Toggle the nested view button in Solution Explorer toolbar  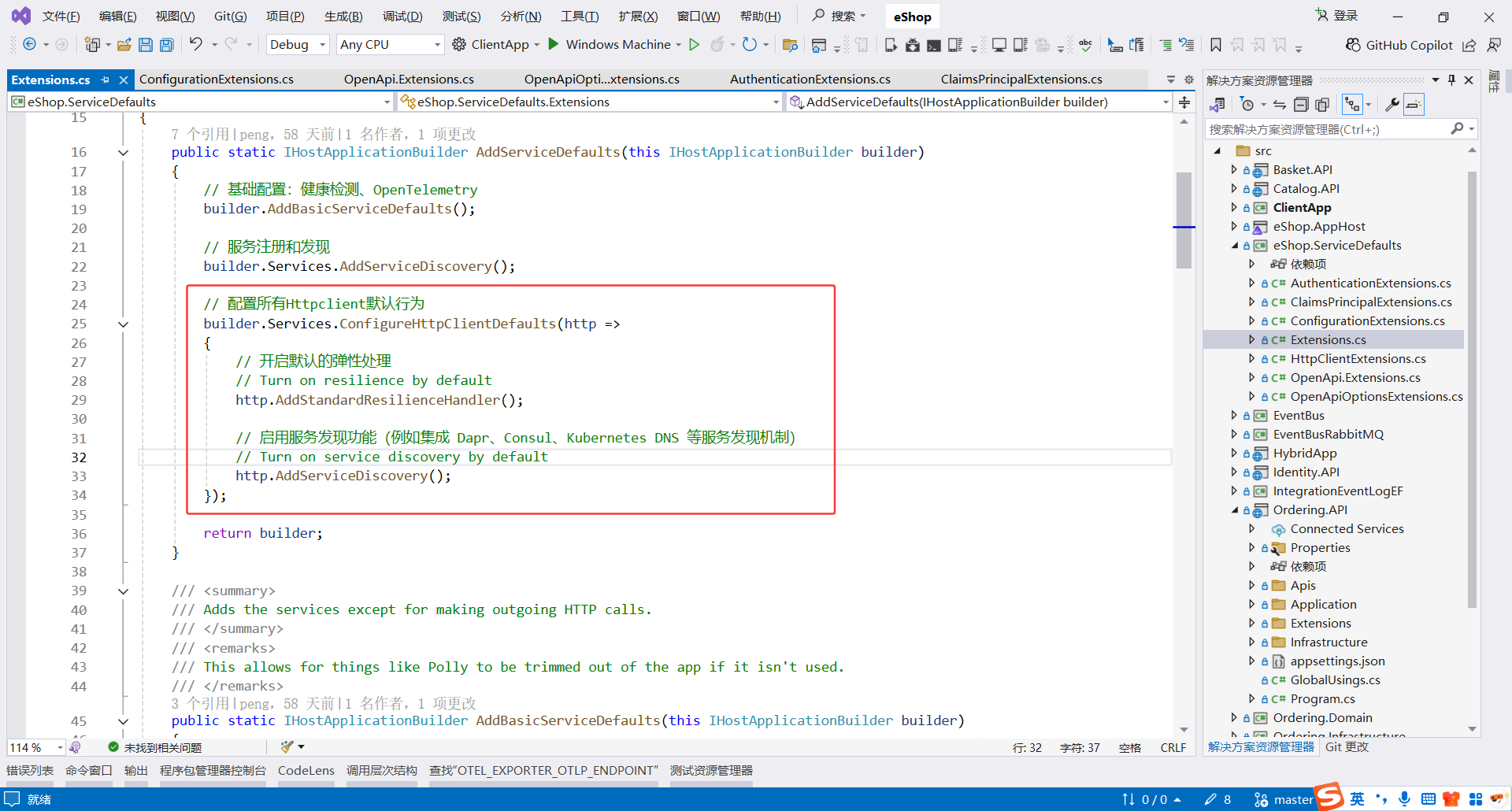click(1352, 104)
